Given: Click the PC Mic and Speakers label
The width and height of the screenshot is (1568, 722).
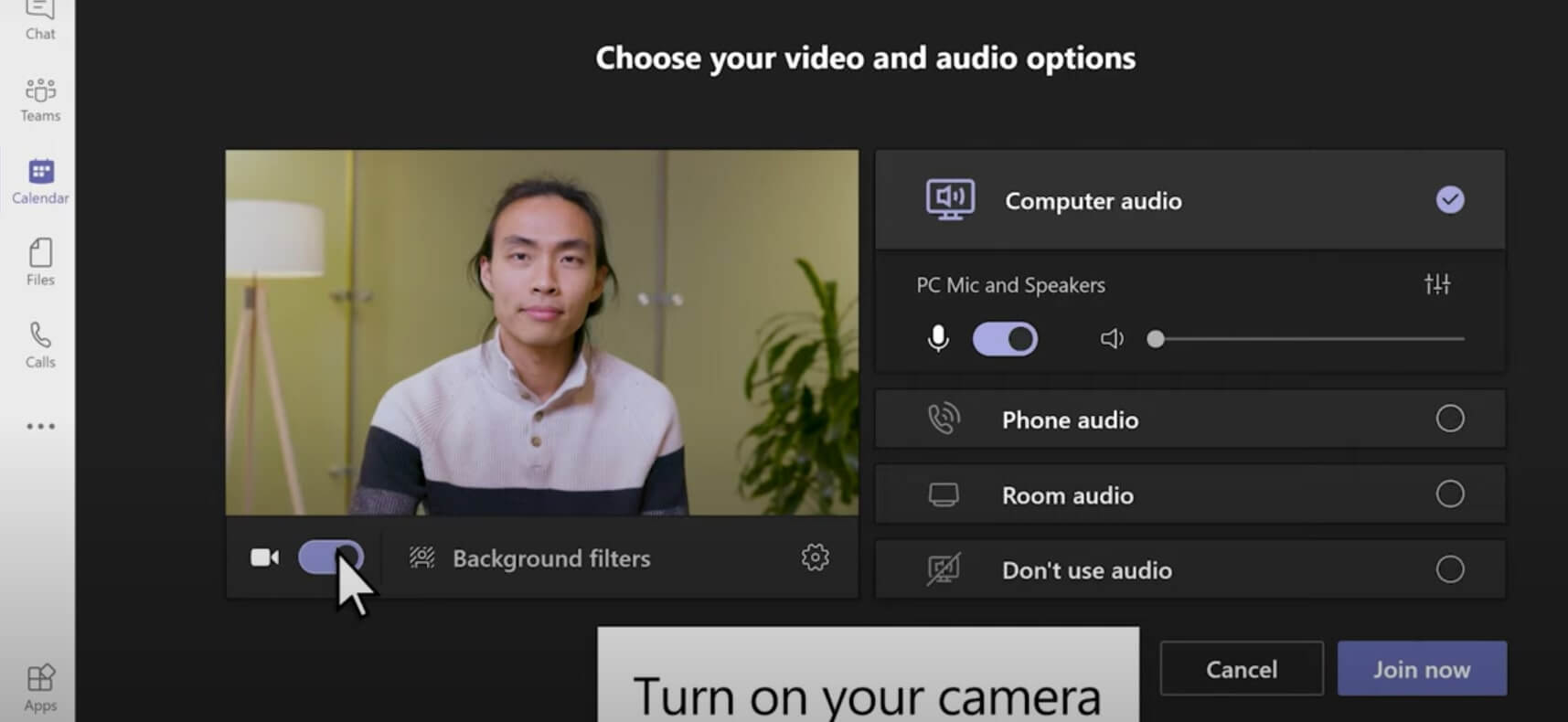Looking at the screenshot, I should click(x=1010, y=285).
